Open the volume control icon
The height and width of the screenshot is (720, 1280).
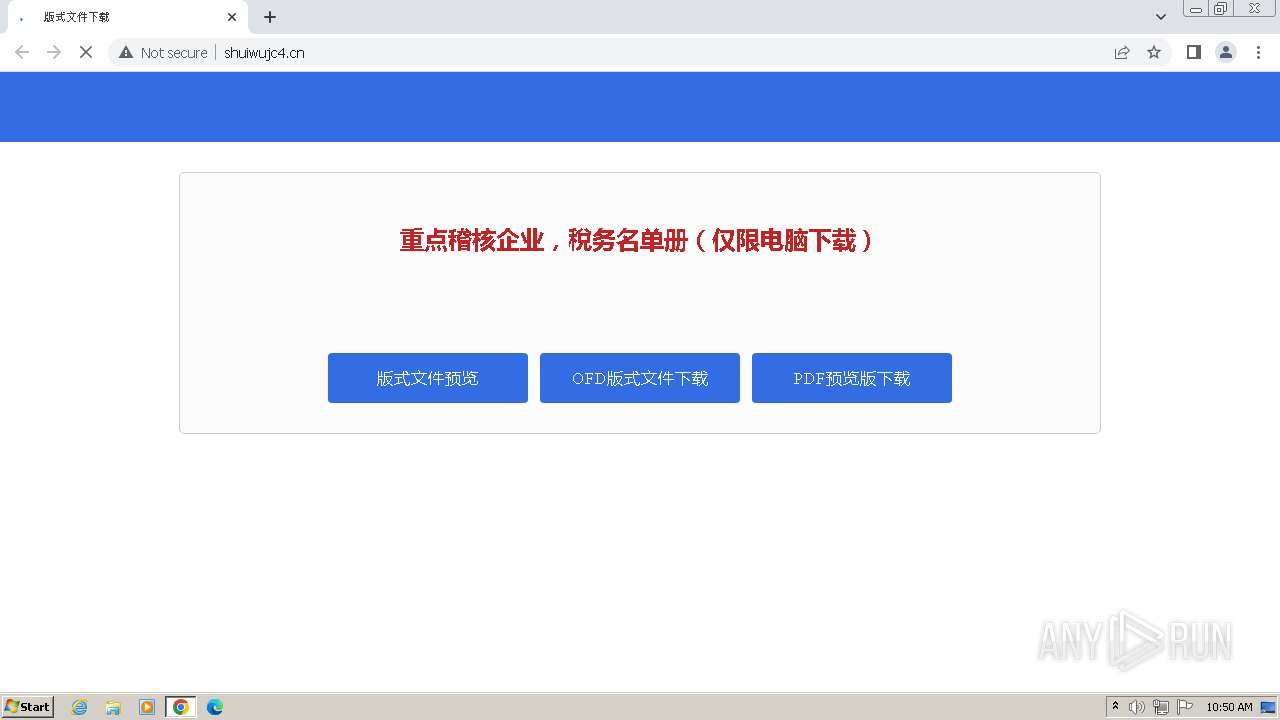point(1137,707)
